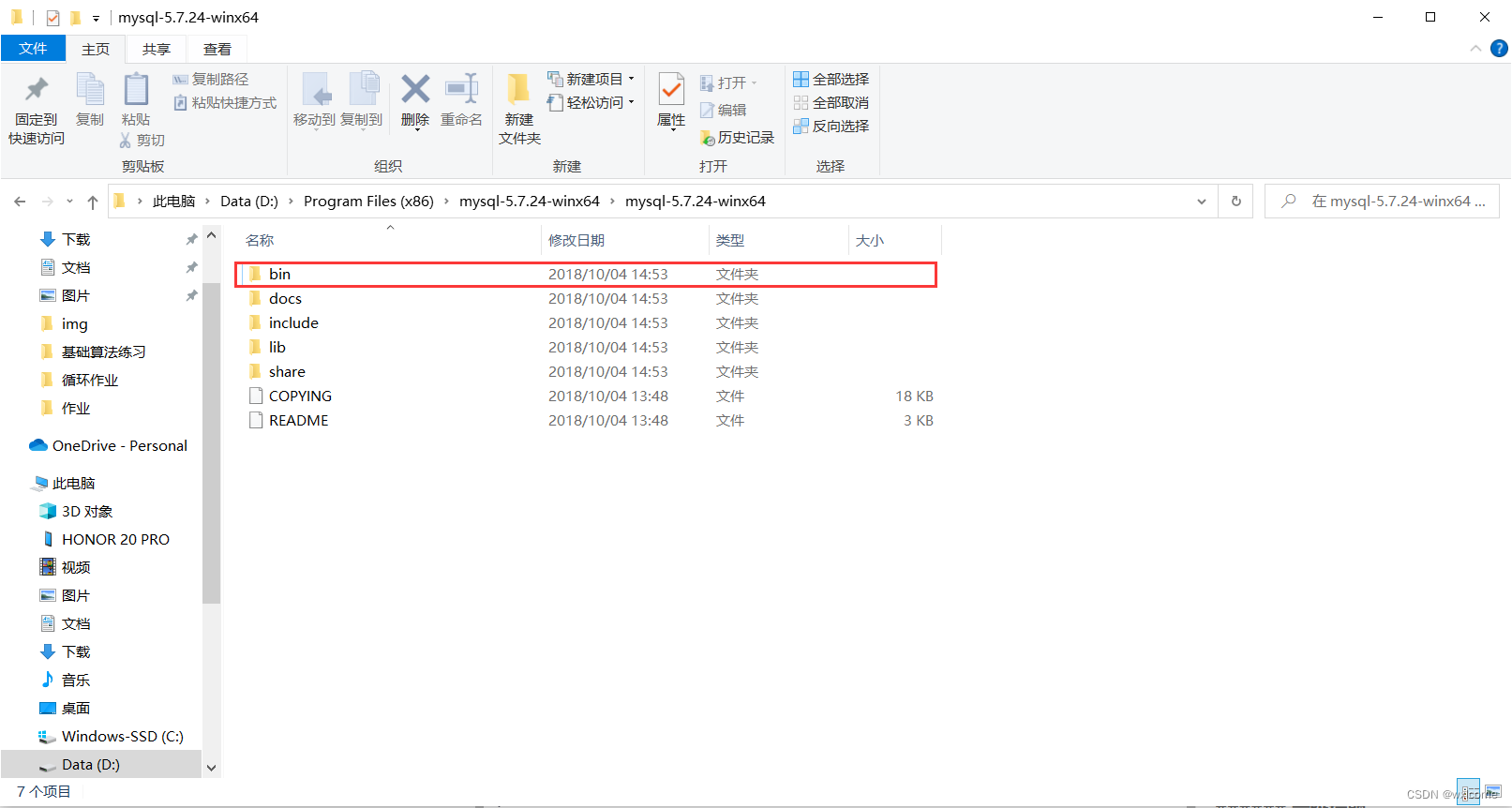Click the Copy ribbon button
The image size is (1512, 808).
point(90,99)
